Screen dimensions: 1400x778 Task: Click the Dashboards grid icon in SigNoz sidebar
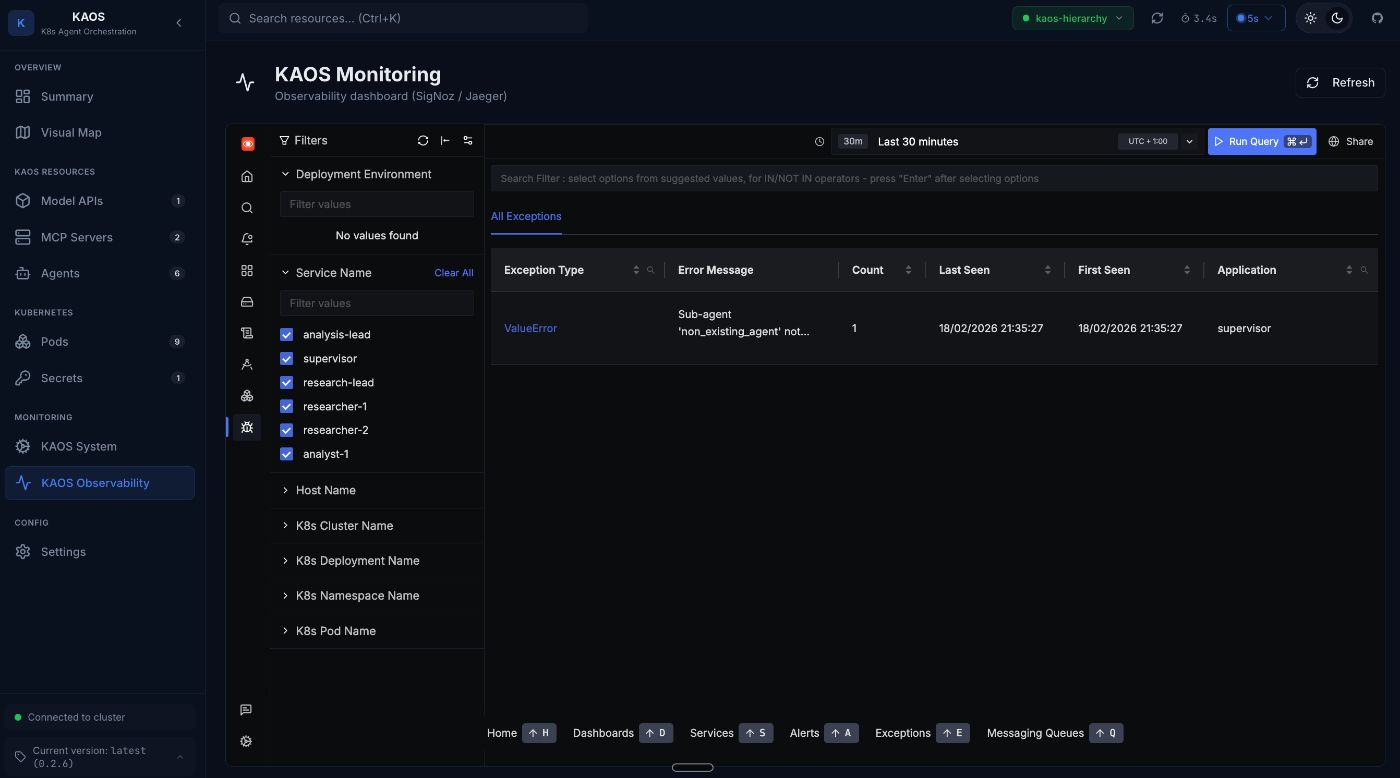(x=247, y=271)
